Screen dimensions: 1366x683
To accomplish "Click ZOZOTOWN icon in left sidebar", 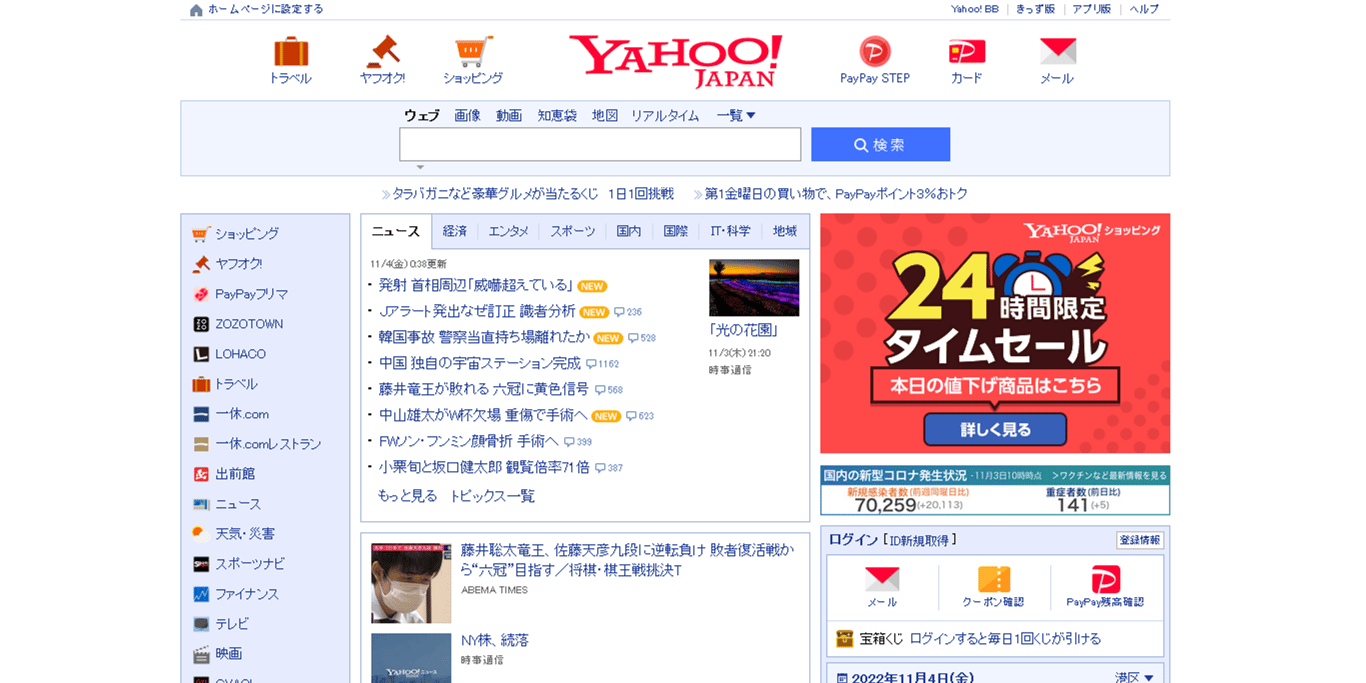I will coord(201,324).
